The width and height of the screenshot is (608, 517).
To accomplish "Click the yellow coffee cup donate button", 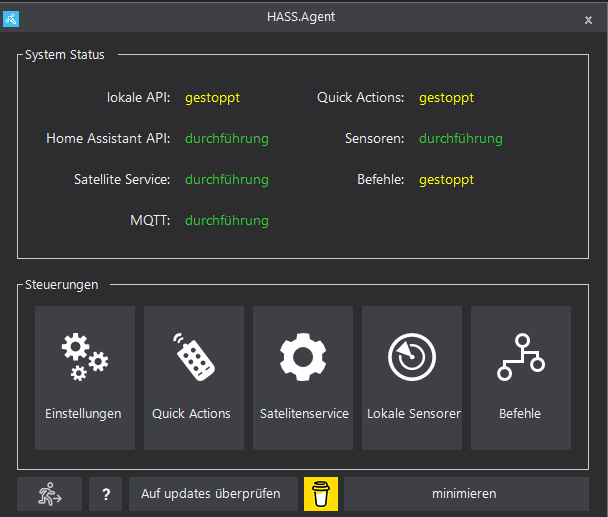I will point(321,494).
